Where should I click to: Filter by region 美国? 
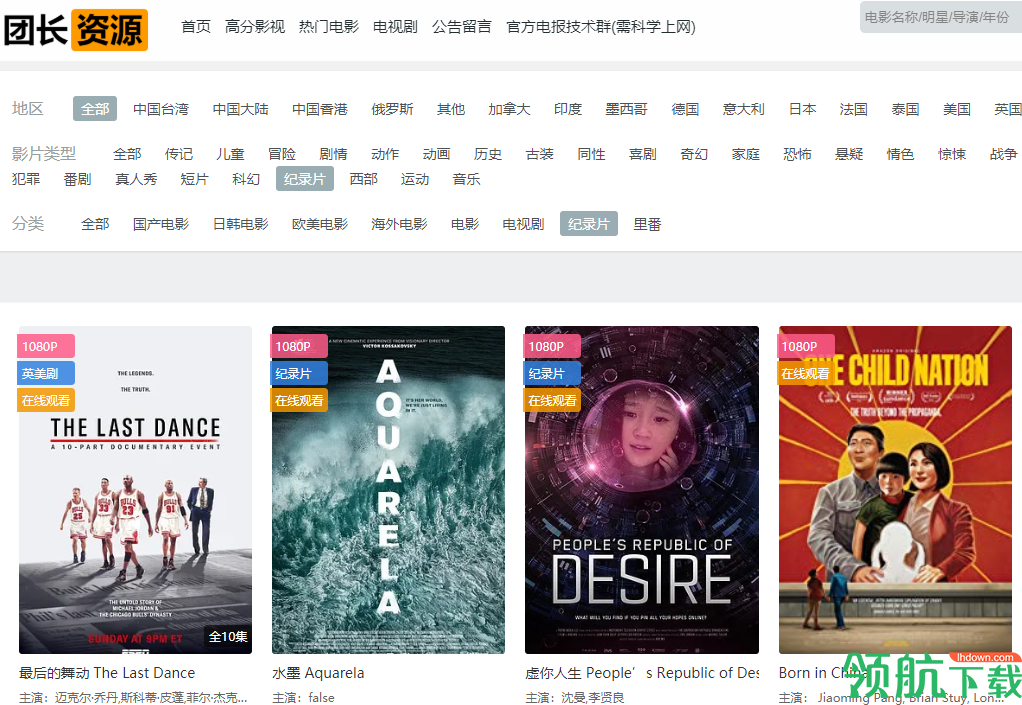pyautogui.click(x=957, y=109)
